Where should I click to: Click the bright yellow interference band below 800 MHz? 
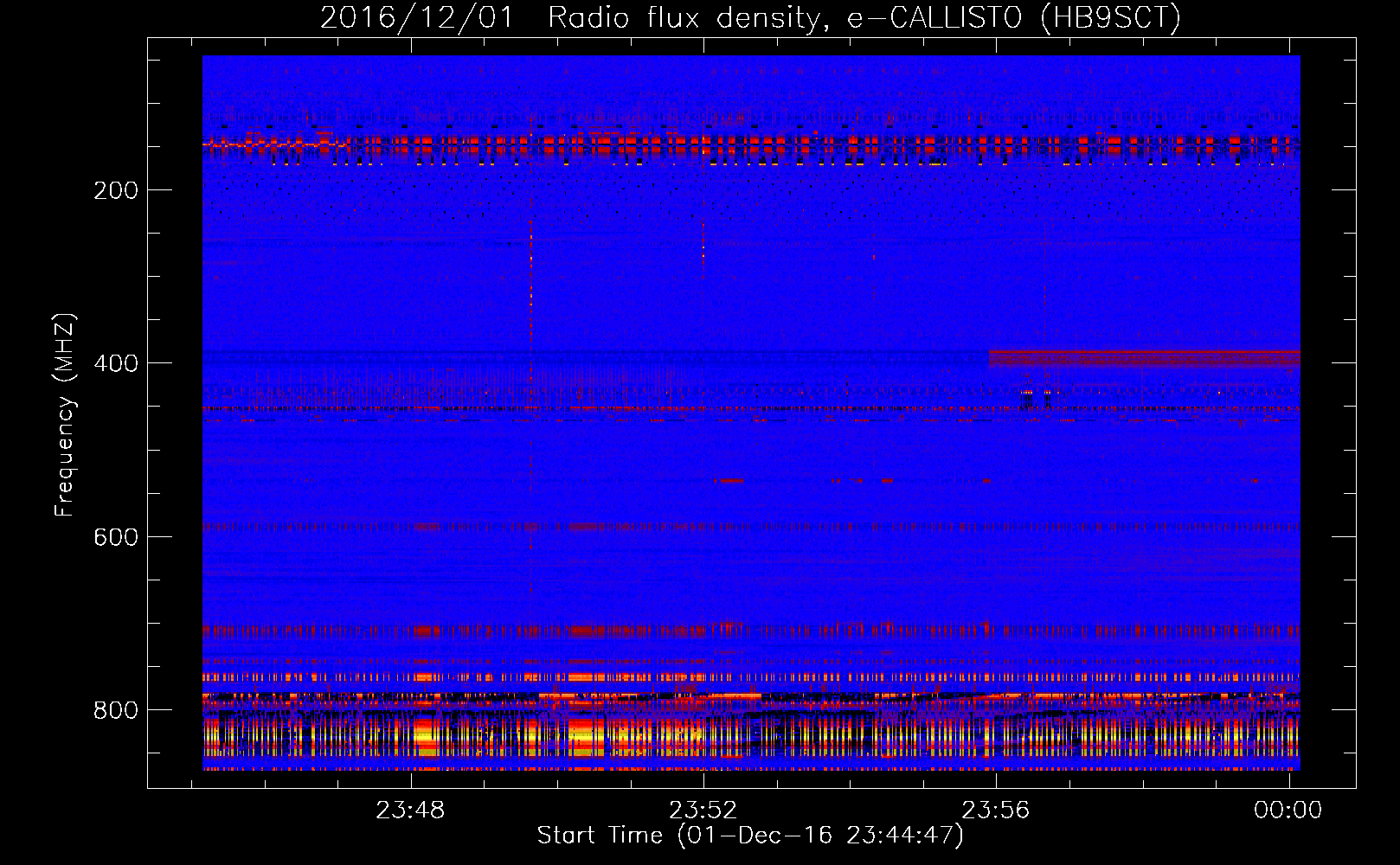[751, 737]
